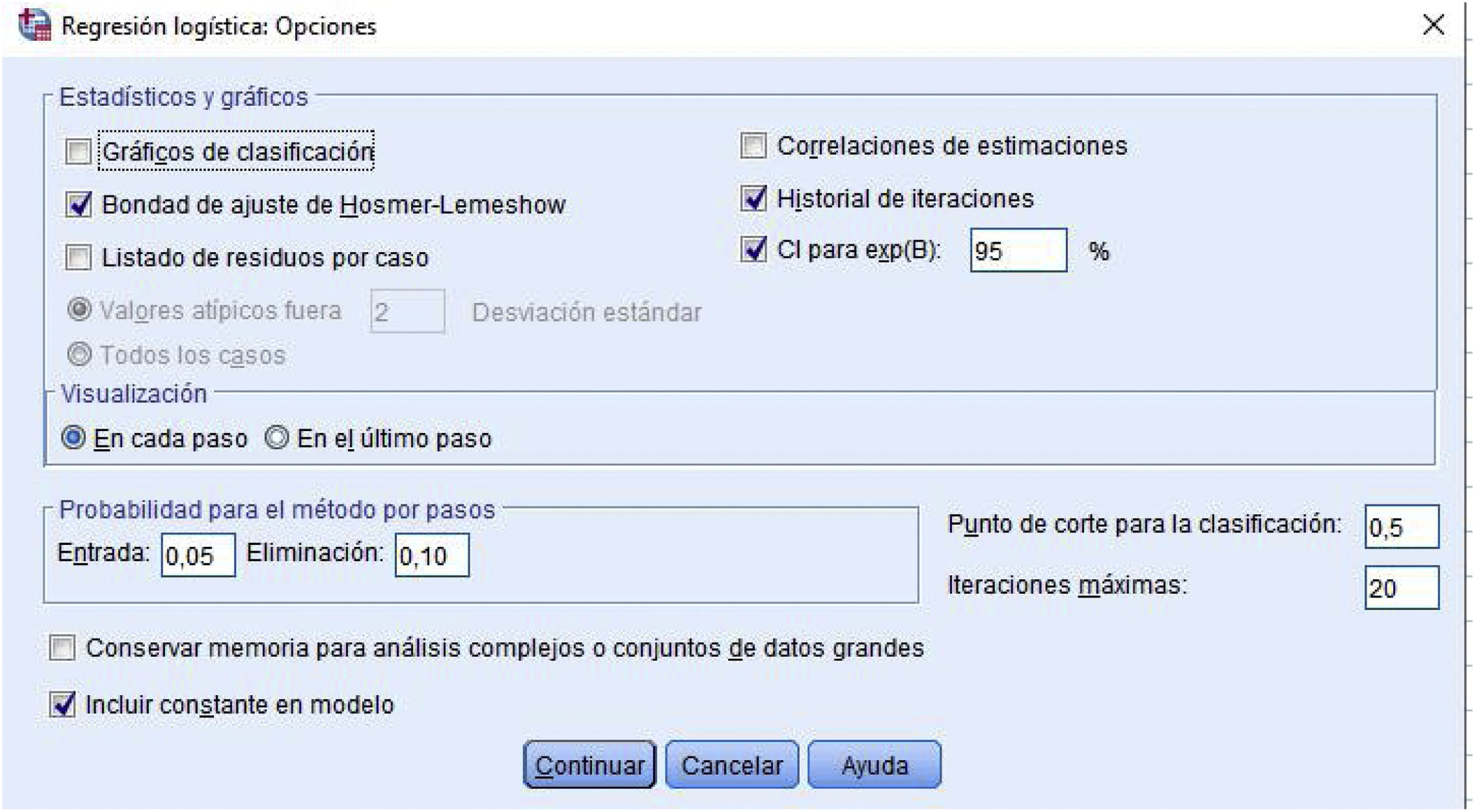1475x812 pixels.
Task: Click the CI percentage input field
Action: coord(1018,251)
